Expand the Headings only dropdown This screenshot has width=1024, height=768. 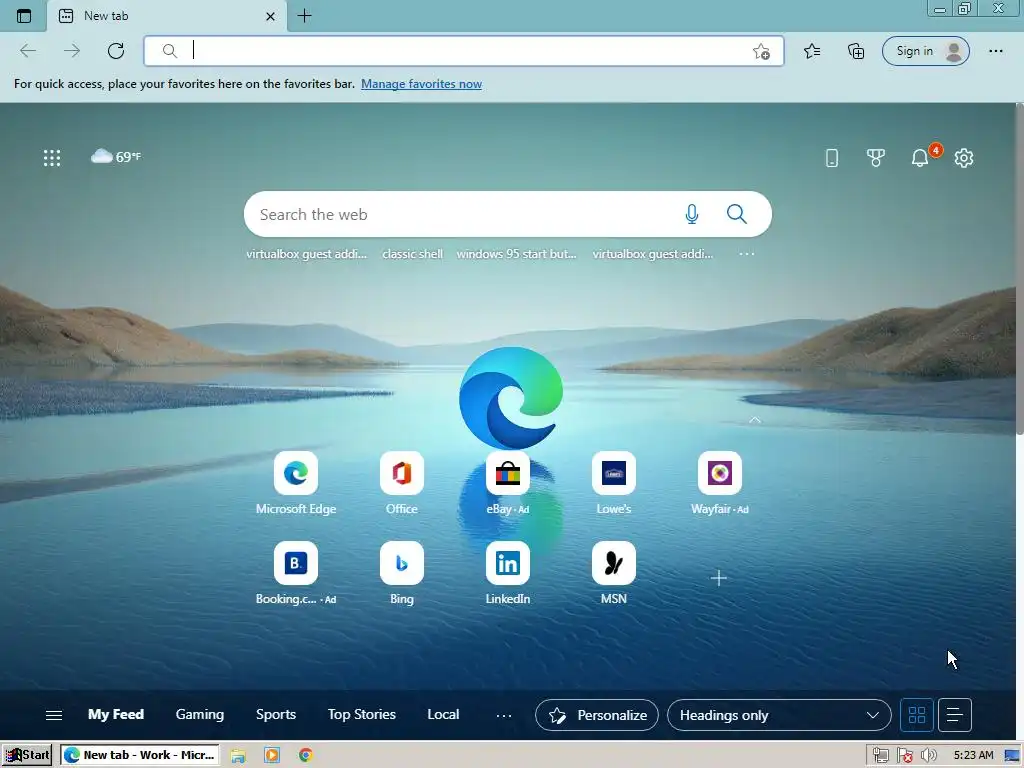pos(779,715)
